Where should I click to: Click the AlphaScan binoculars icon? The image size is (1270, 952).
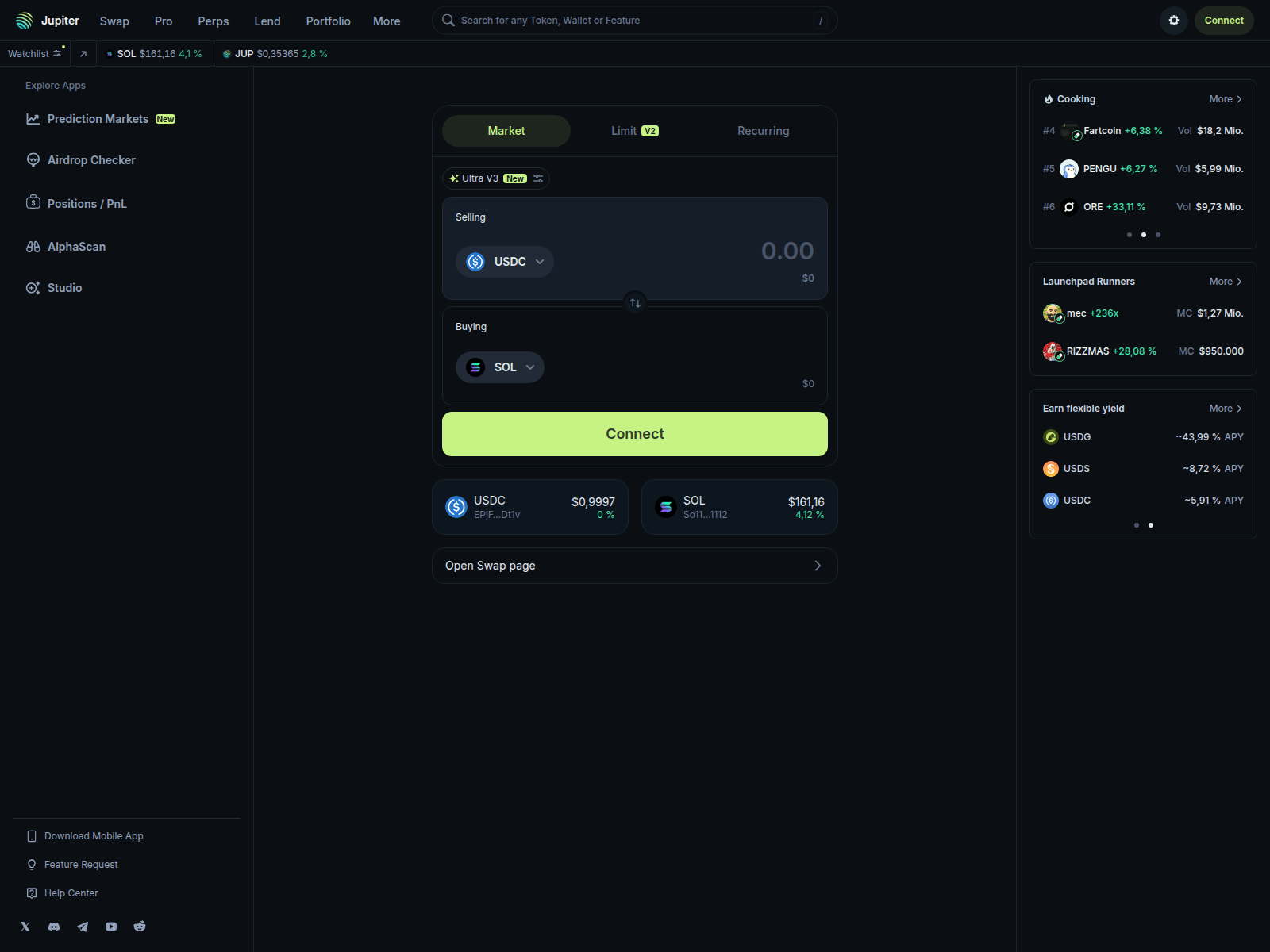pos(33,247)
